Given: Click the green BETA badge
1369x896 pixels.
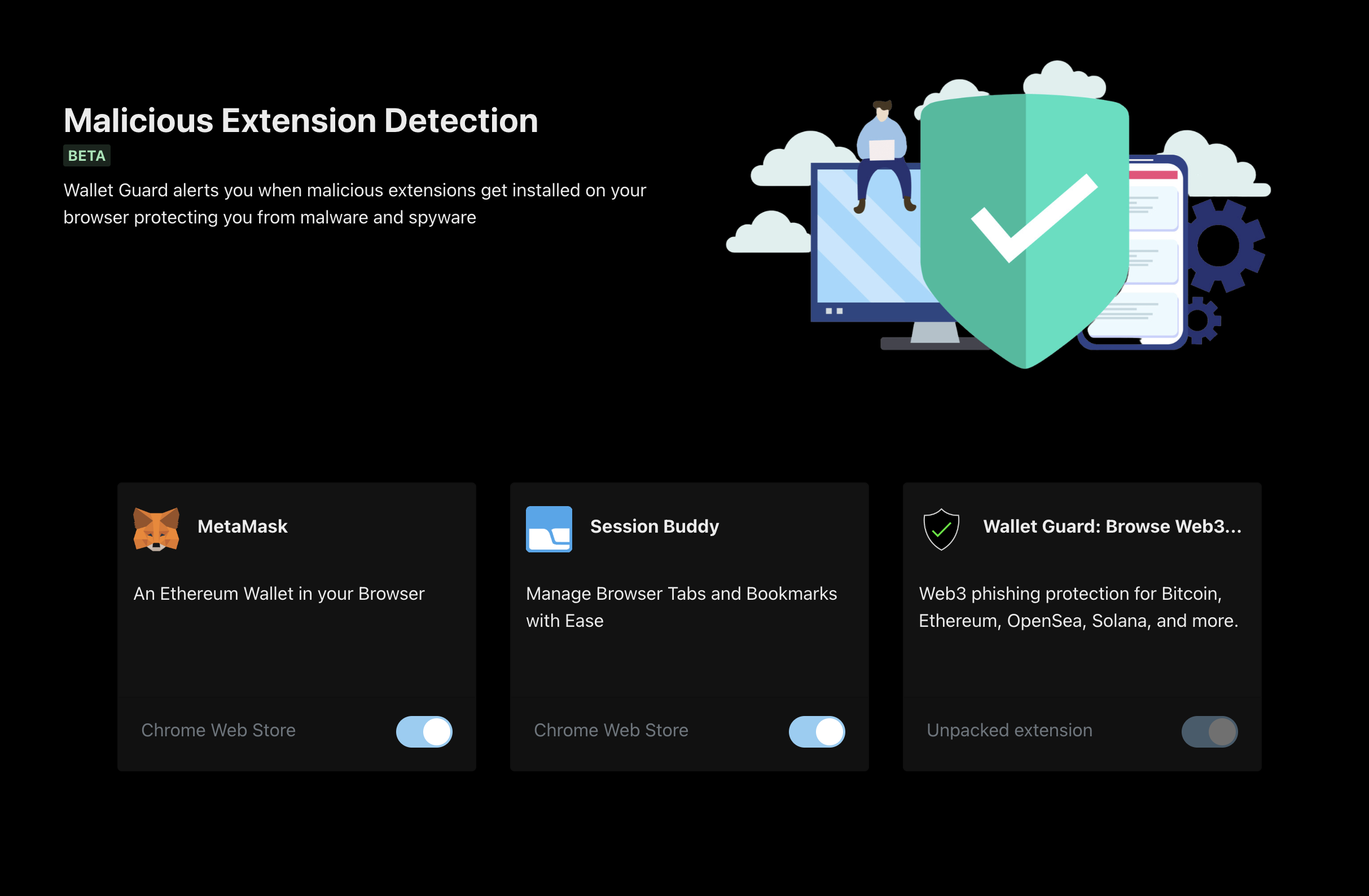Looking at the screenshot, I should pyautogui.click(x=87, y=156).
